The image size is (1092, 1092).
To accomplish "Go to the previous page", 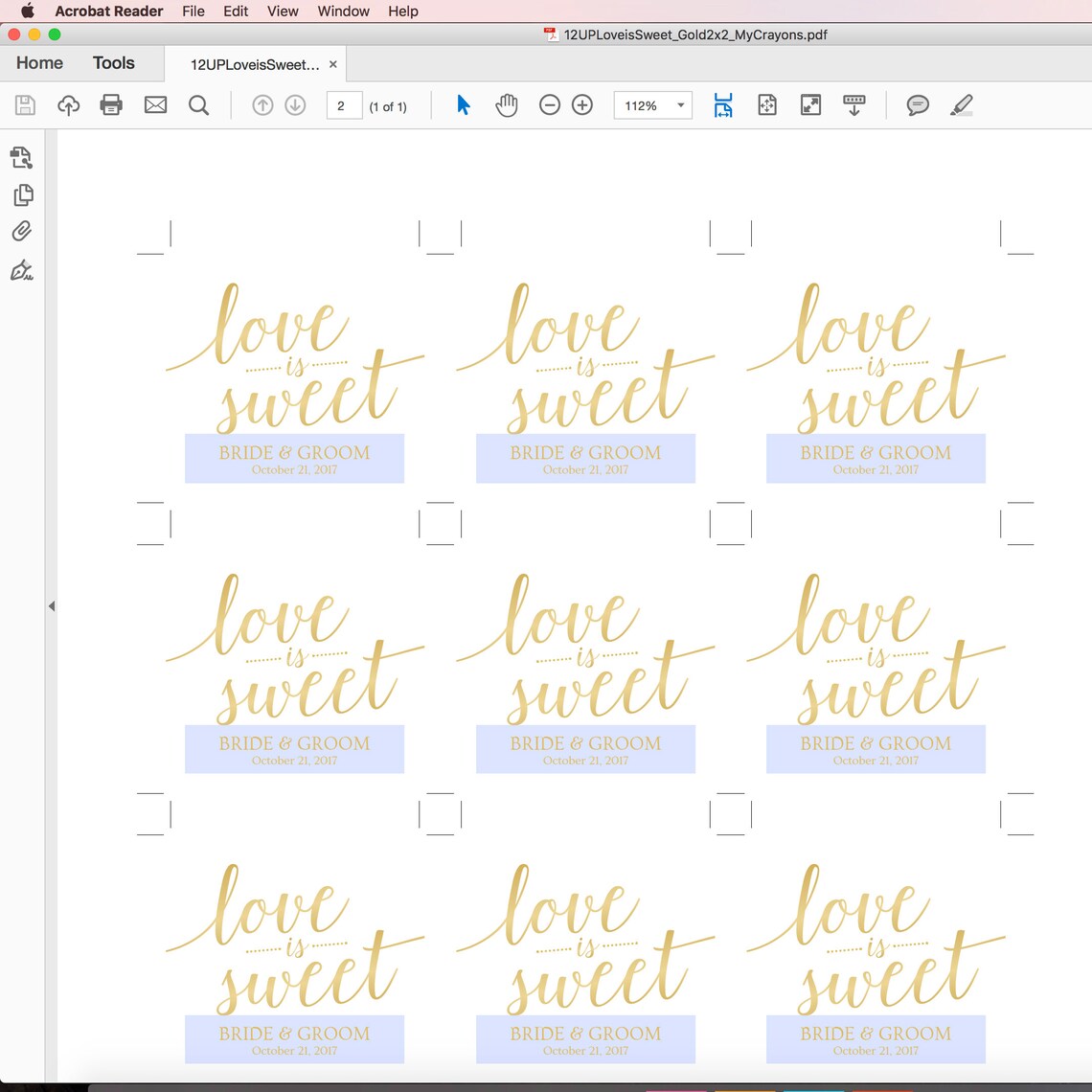I will [262, 105].
